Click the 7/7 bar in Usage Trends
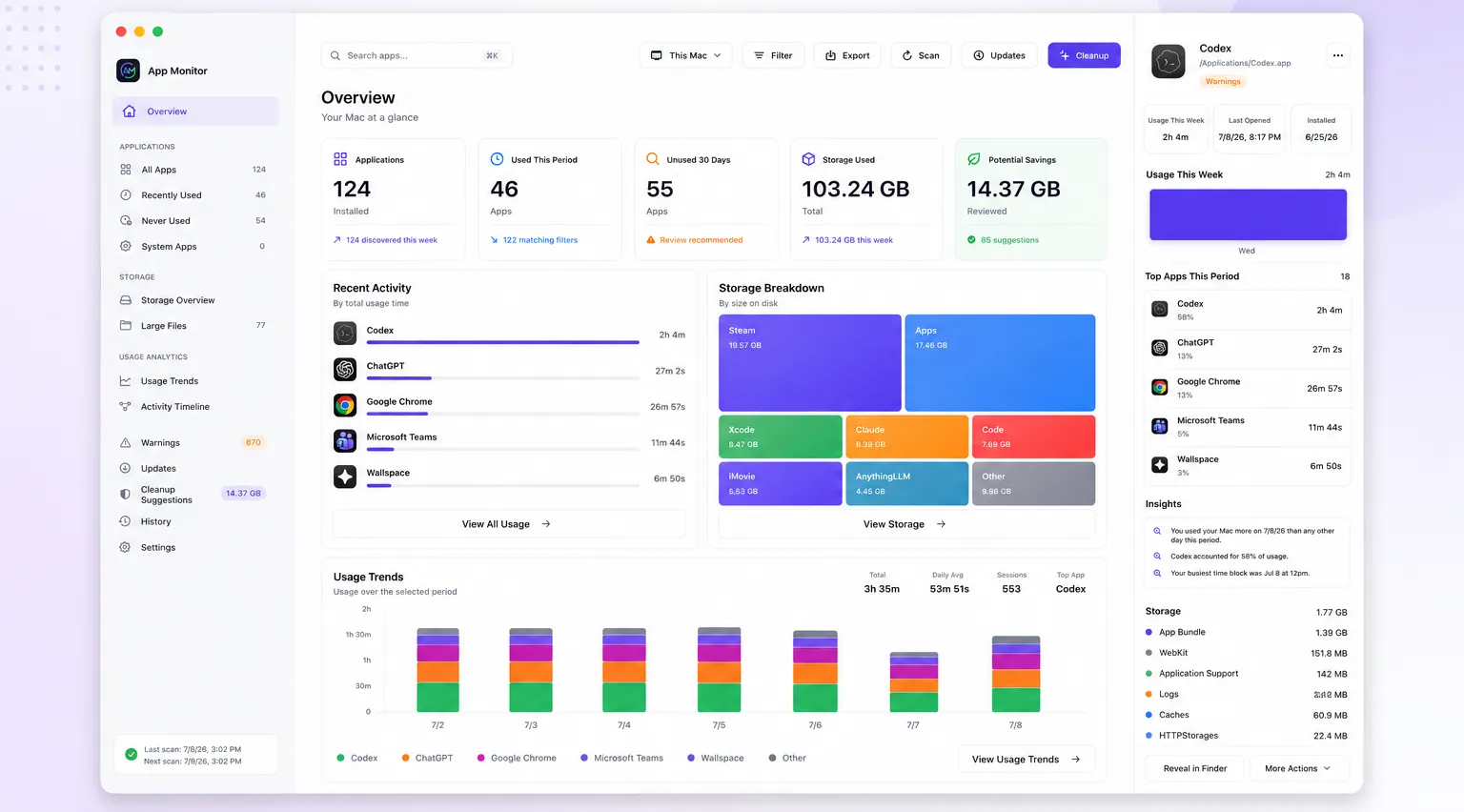 pos(913,682)
